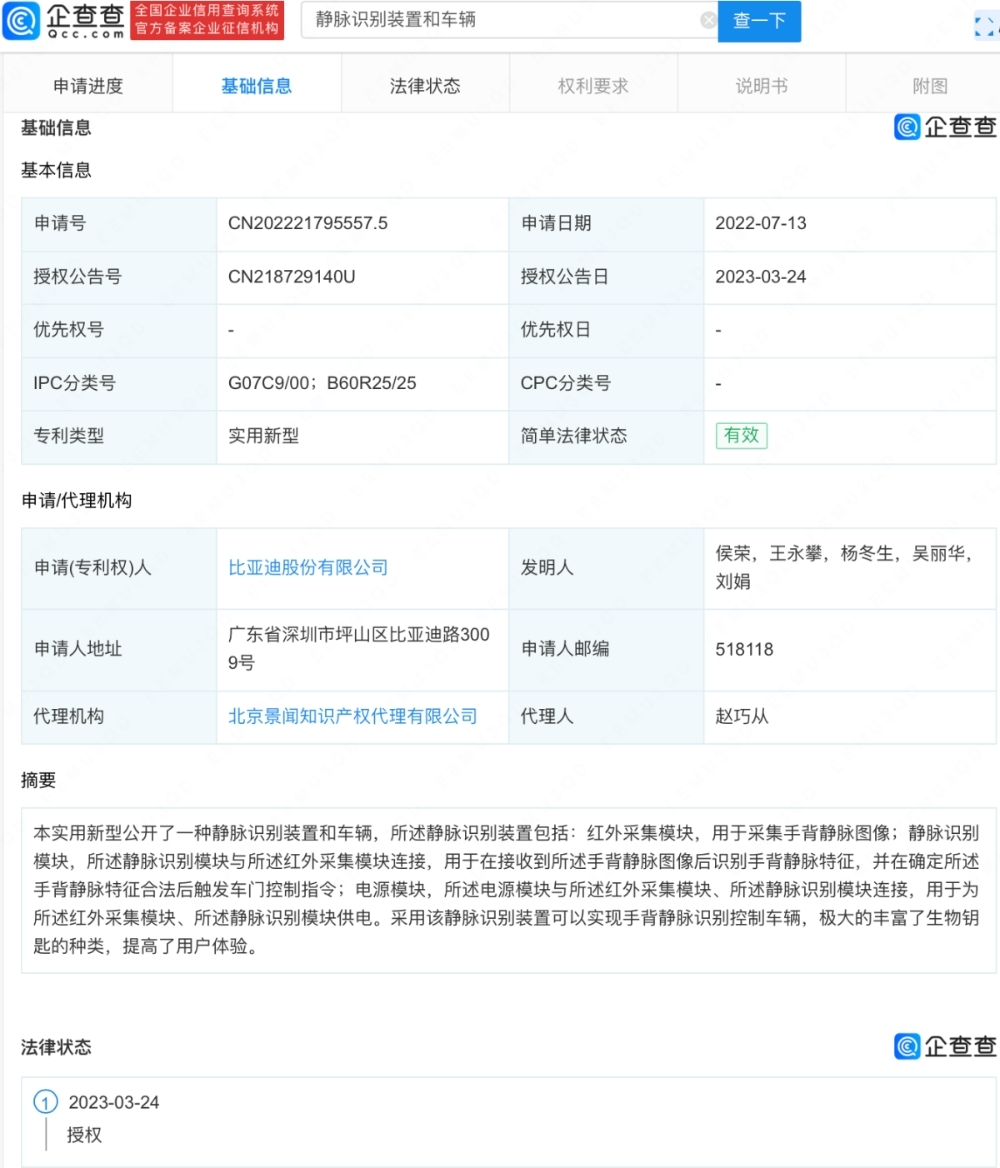Image resolution: width=1000 pixels, height=1168 pixels.
Task: Select grant announcement date 2023-03-24 cell
Action: (849, 277)
